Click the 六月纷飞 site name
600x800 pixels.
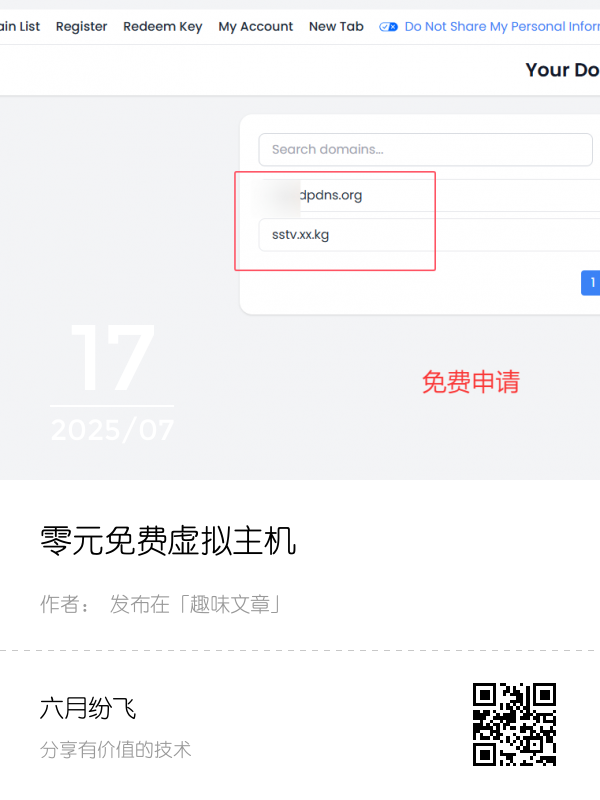[x=88, y=708]
